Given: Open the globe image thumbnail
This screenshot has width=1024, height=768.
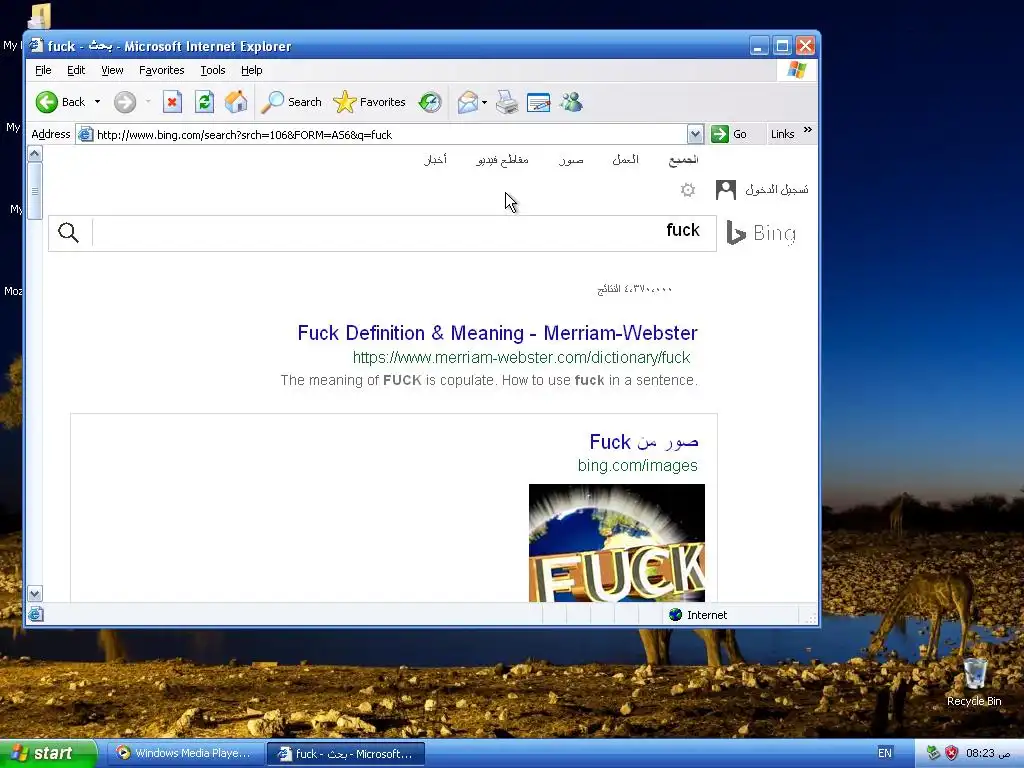Looking at the screenshot, I should [x=616, y=543].
